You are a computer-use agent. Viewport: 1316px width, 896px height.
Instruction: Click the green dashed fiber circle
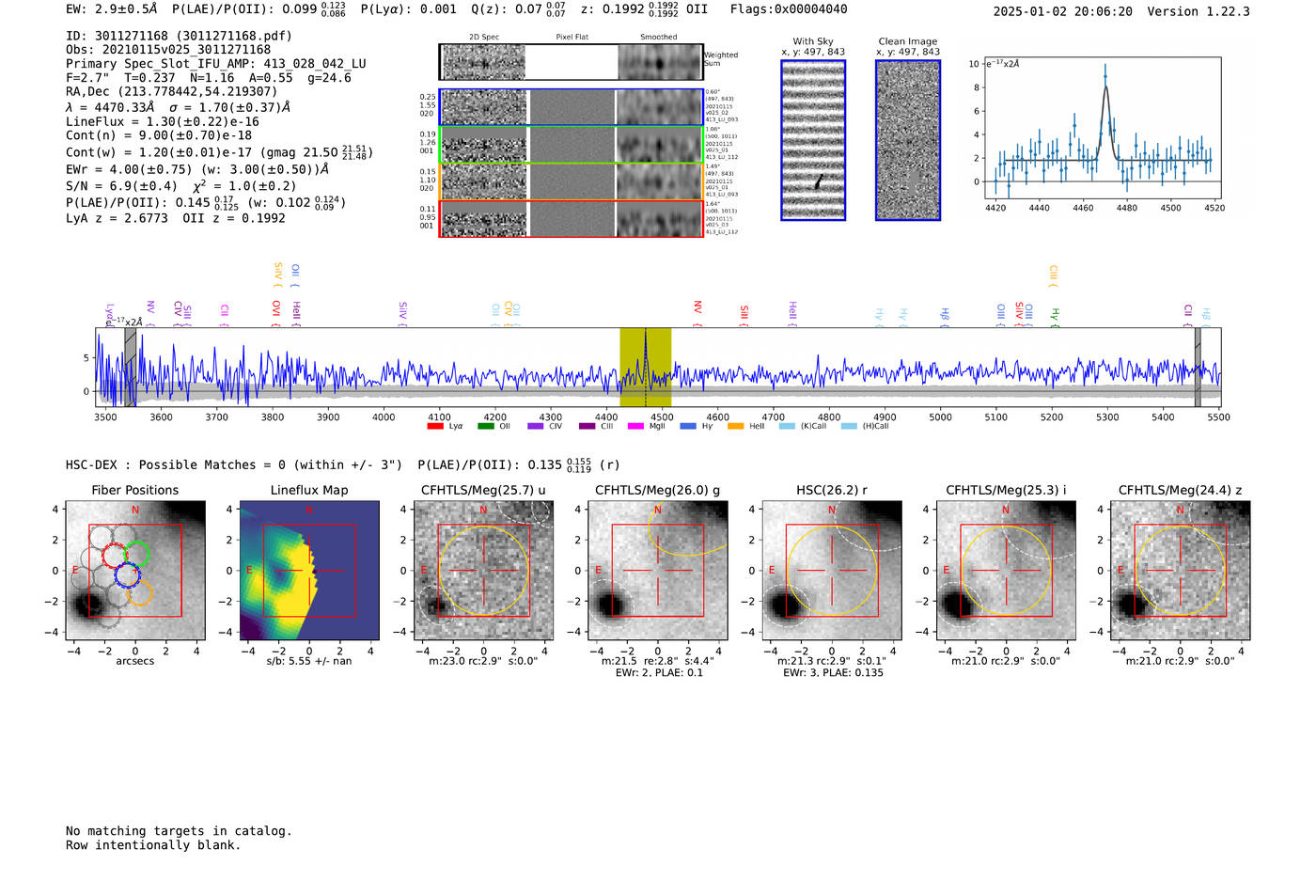point(137,554)
